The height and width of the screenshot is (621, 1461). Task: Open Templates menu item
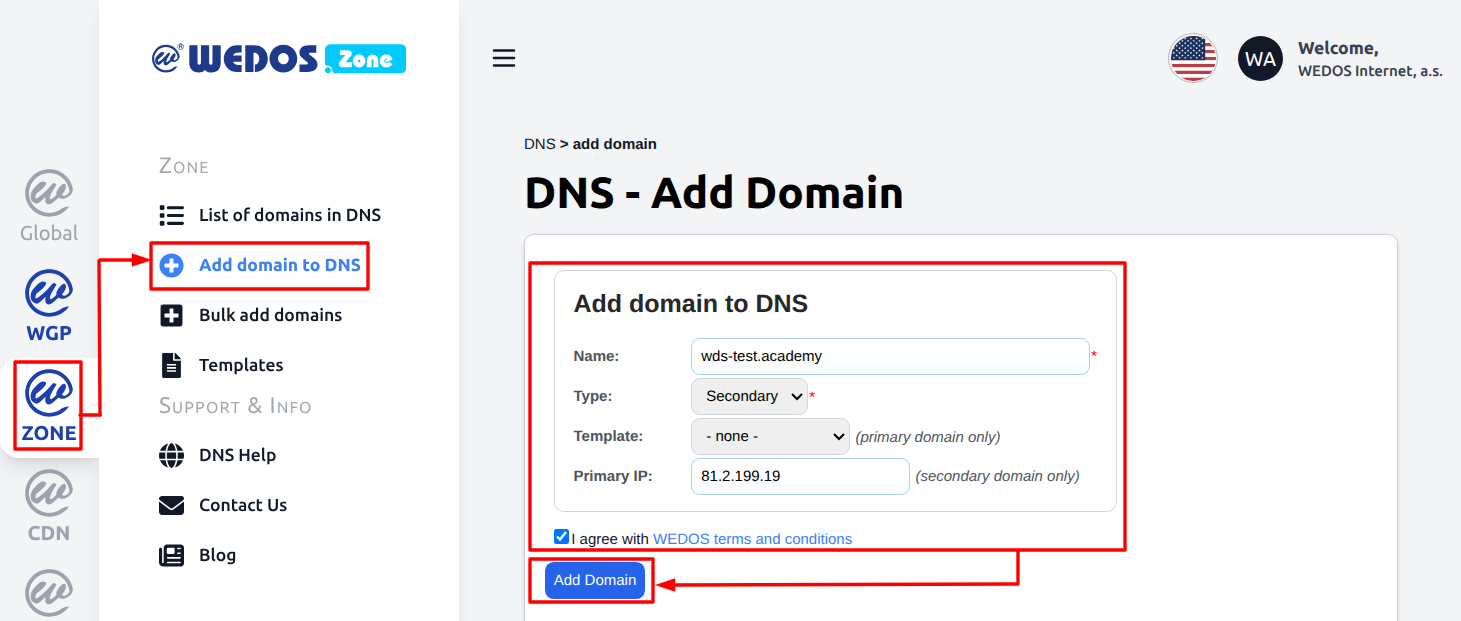pyautogui.click(x=241, y=365)
